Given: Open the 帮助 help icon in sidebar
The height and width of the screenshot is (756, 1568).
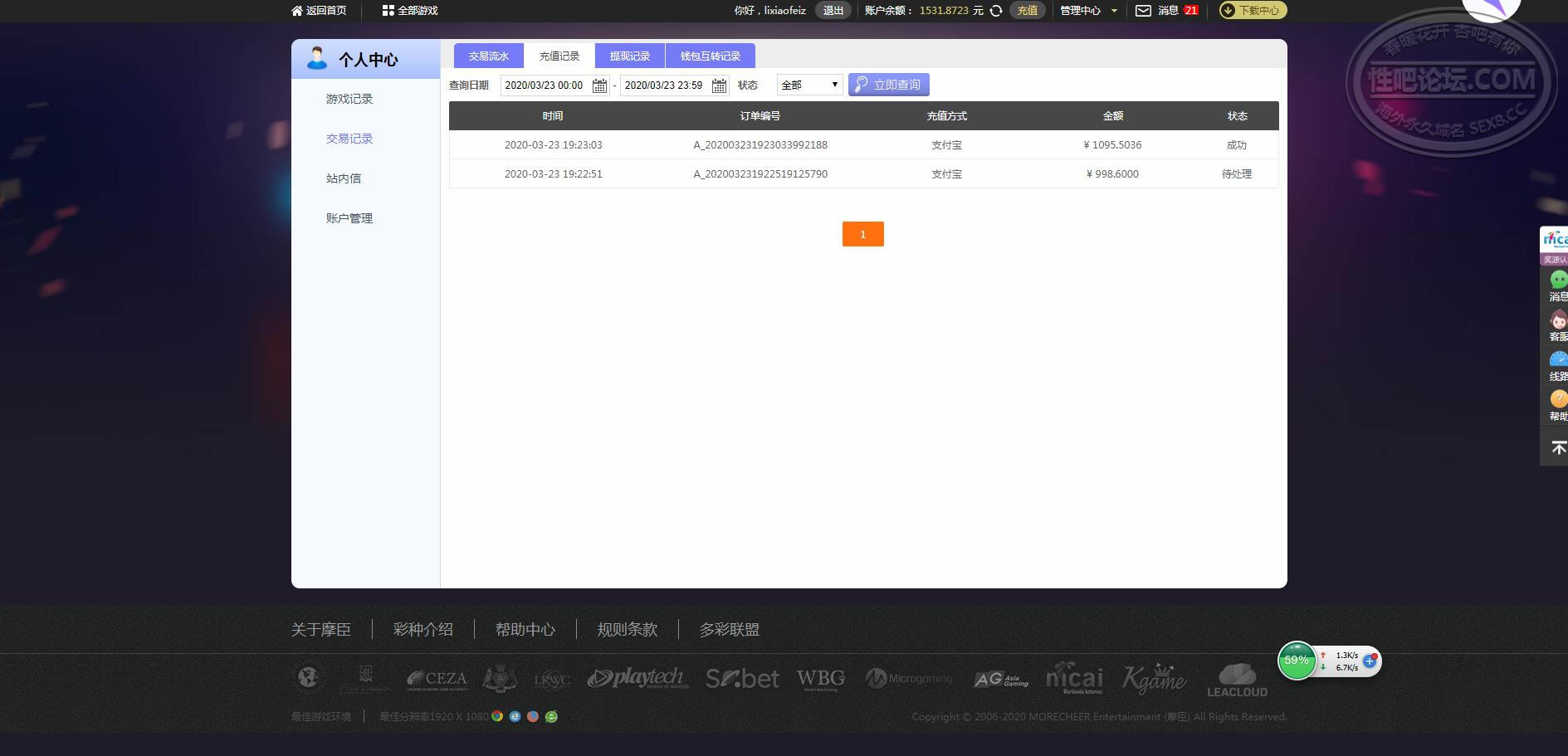Looking at the screenshot, I should (1557, 398).
